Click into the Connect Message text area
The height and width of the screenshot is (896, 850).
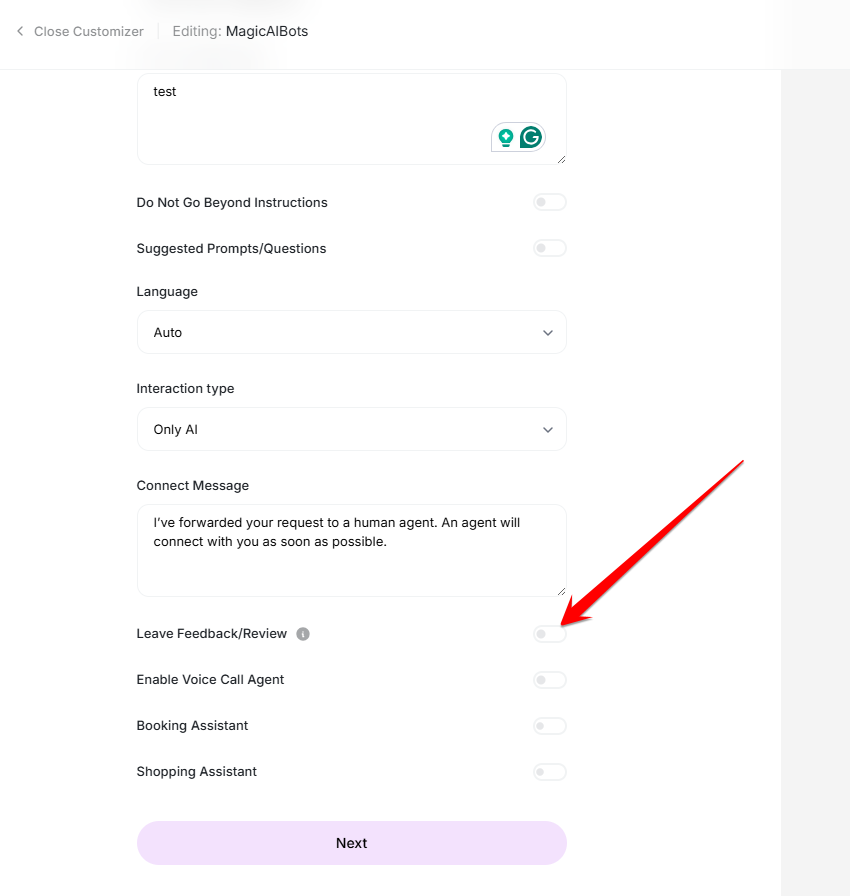tap(351, 560)
